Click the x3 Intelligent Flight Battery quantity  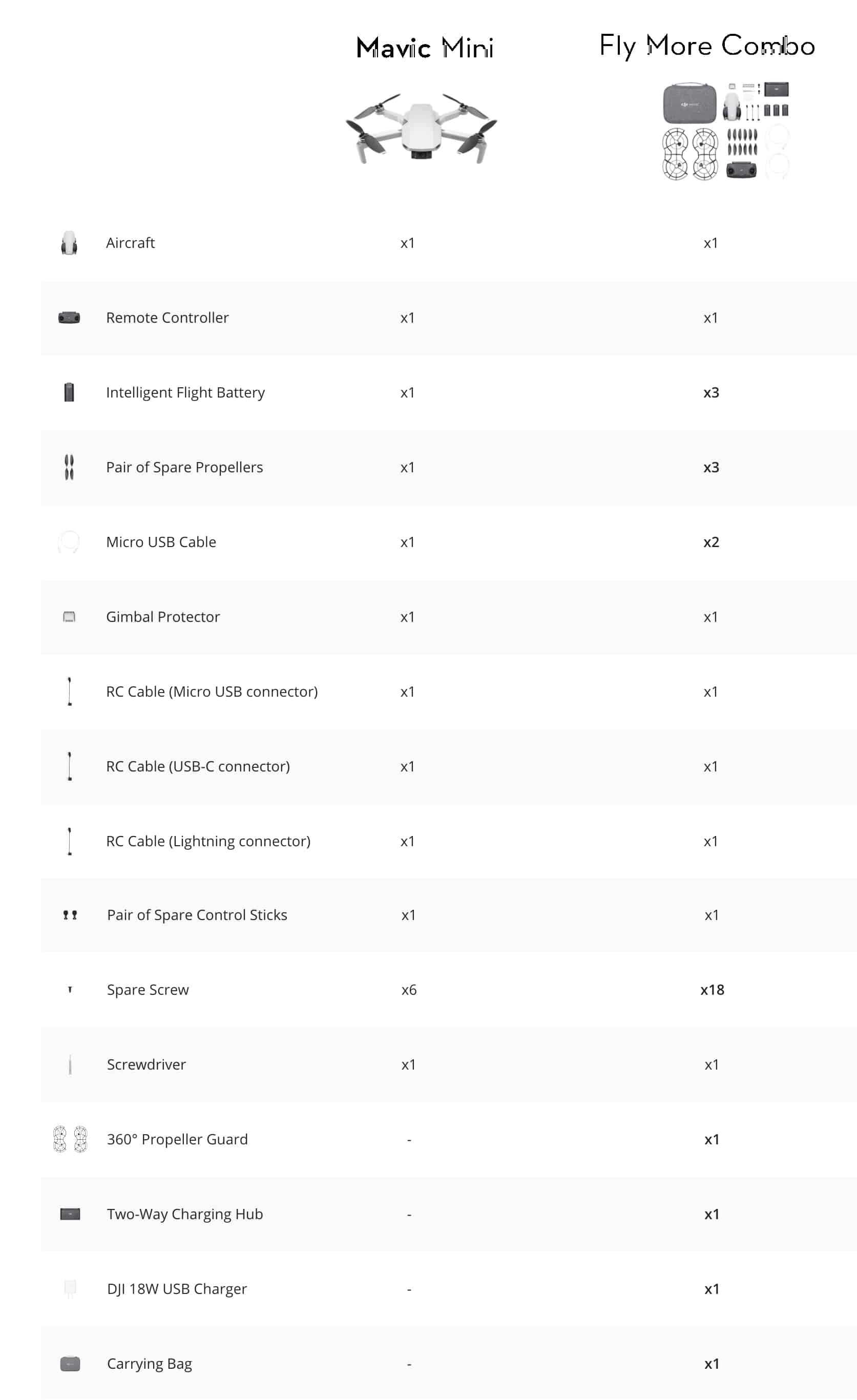[x=711, y=392]
